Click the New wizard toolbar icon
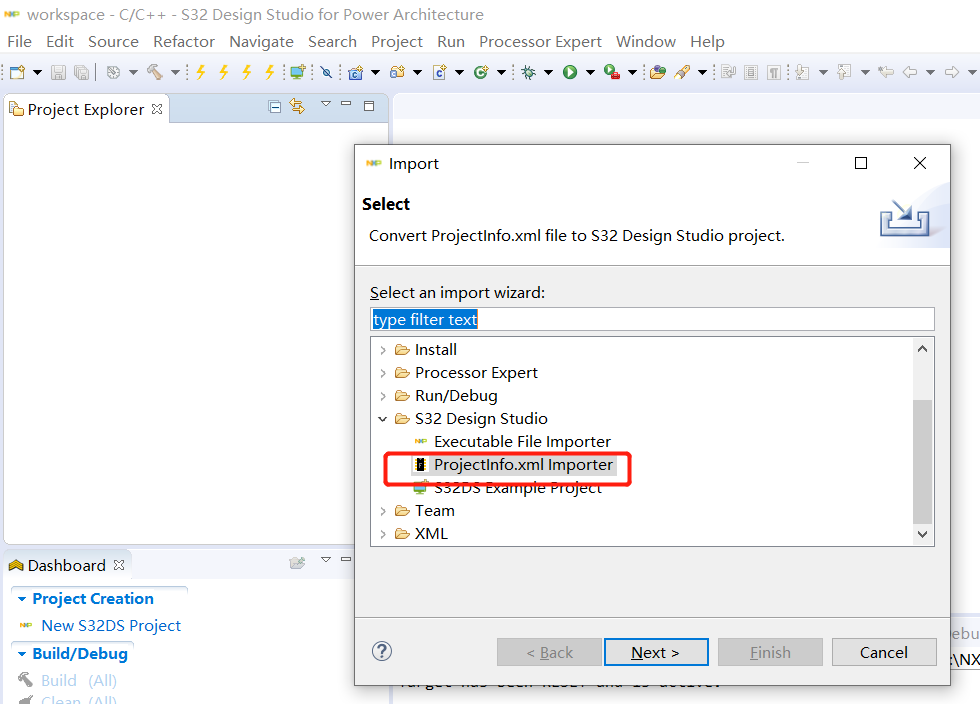The width and height of the screenshot is (980, 704). click(18, 73)
